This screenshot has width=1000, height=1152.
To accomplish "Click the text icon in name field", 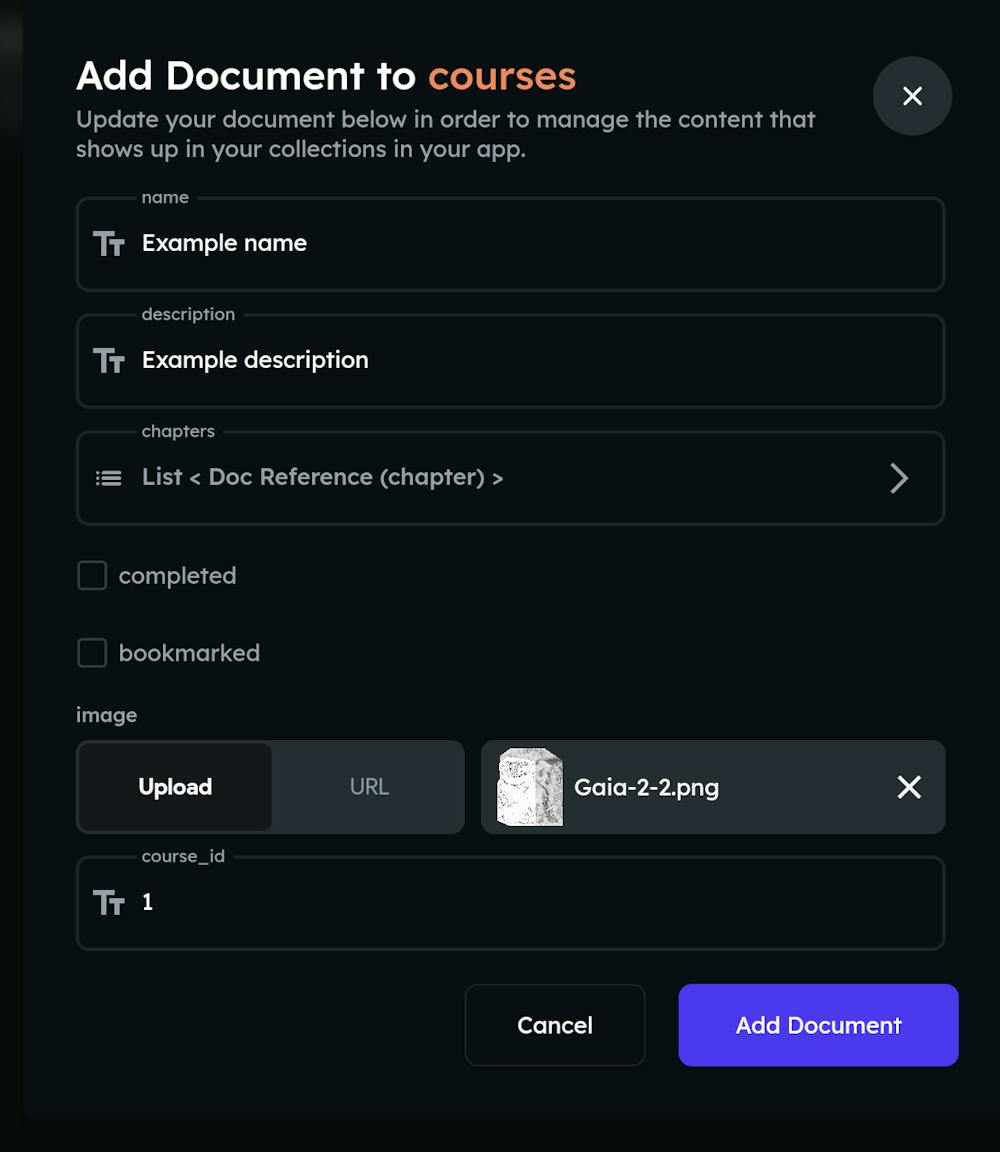I will (x=108, y=244).
